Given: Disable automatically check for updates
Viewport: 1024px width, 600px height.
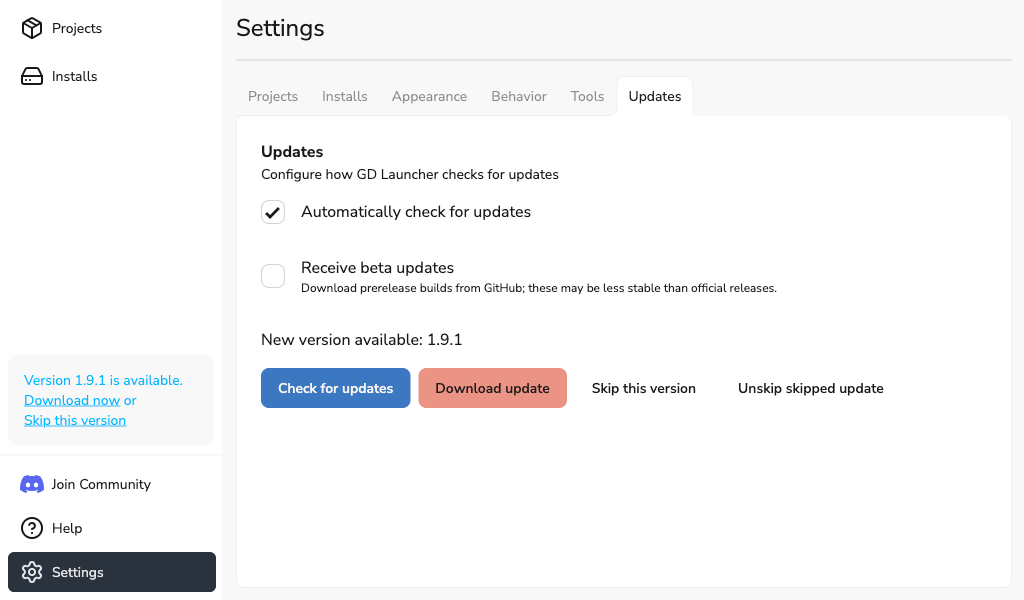Looking at the screenshot, I should 273,212.
